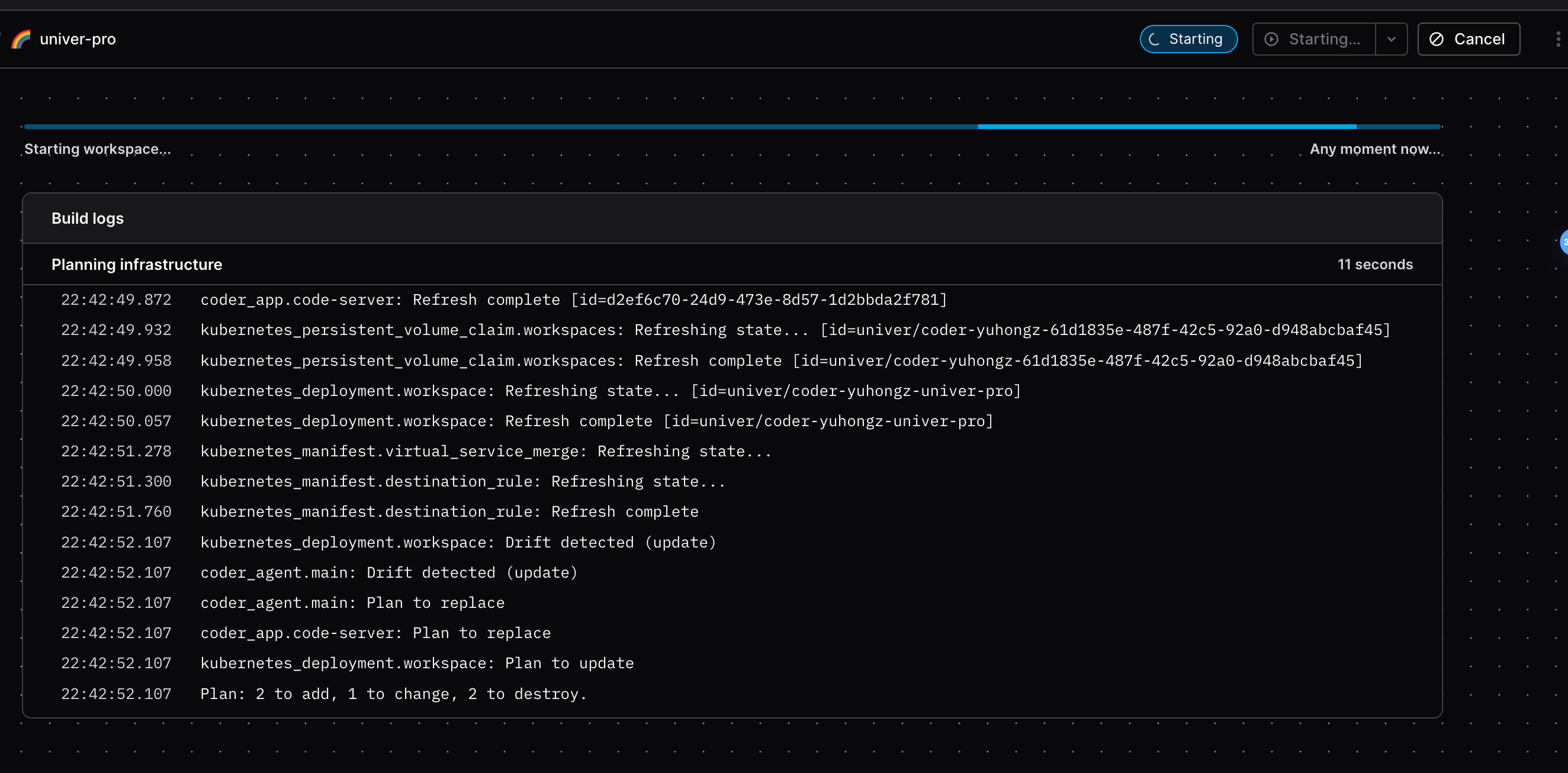Click the univer-pro workspace name
Image resolution: width=1568 pixels, height=773 pixels.
78,40
